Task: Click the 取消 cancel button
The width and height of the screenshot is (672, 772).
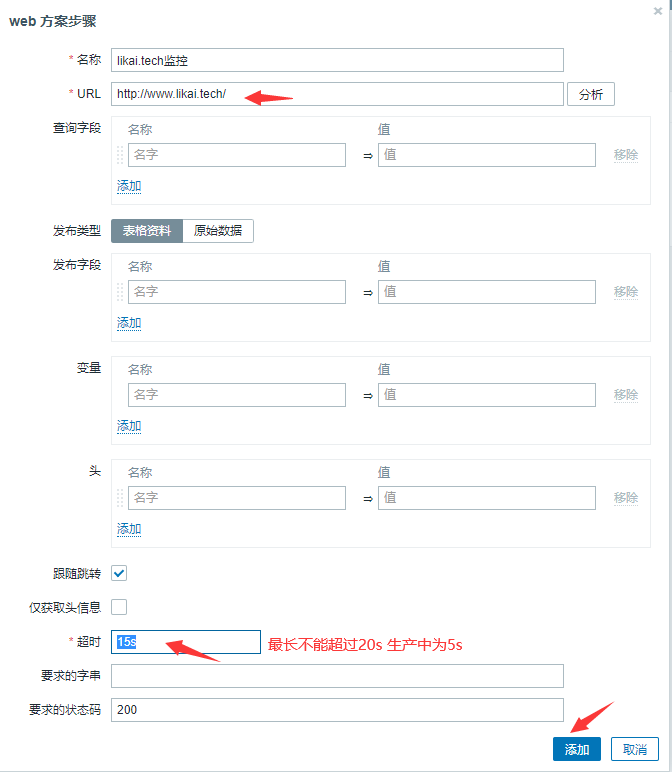Action: pyautogui.click(x=635, y=749)
